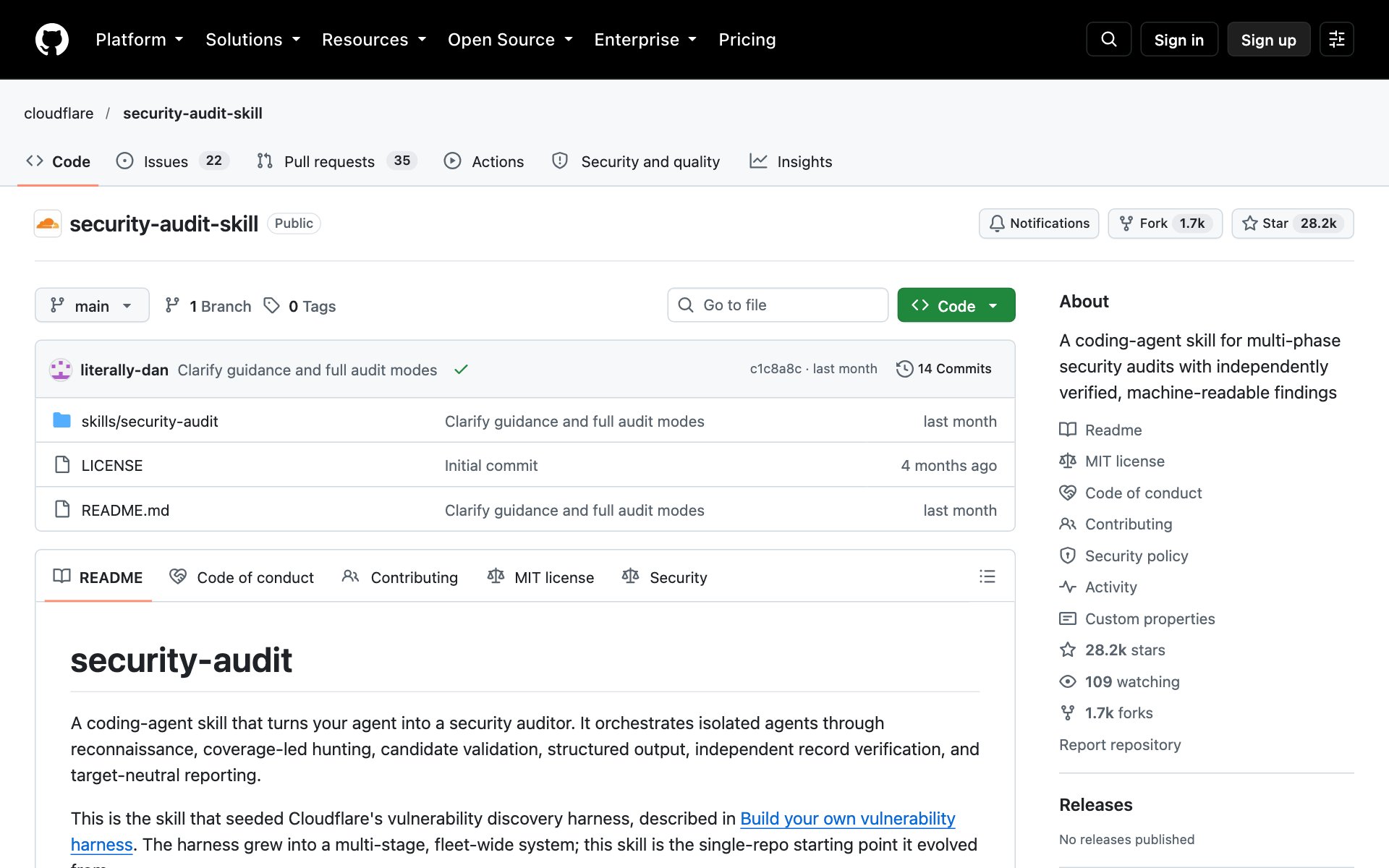Click the Sign in button
The image size is (1389, 868).
tap(1178, 39)
